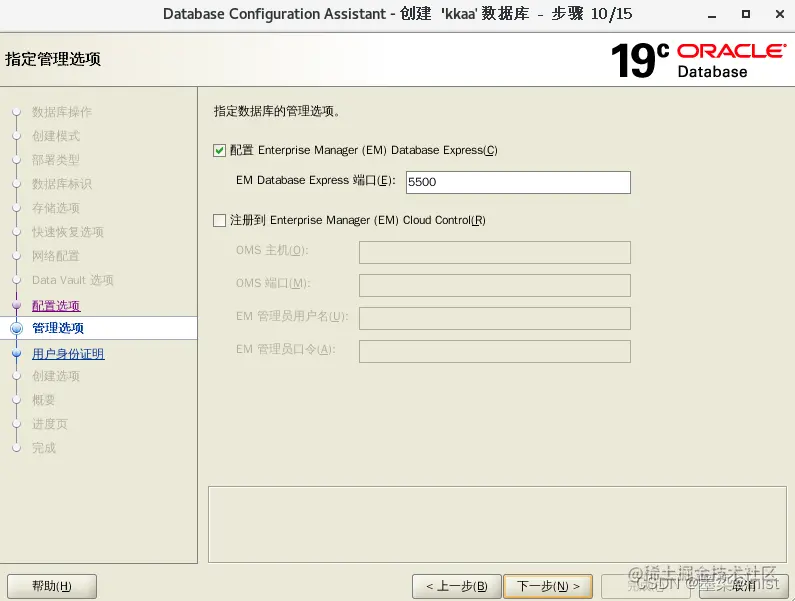
Task: Click the 管理选项 step bullet icon
Action: 17,328
